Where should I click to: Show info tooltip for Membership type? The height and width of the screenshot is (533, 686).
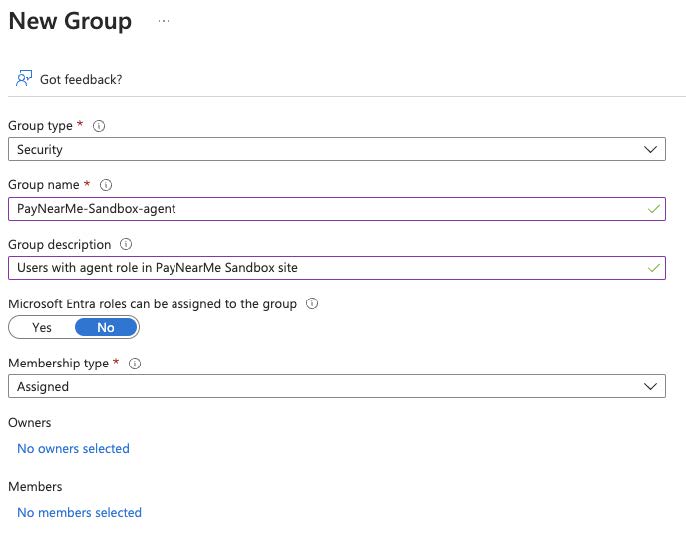135,363
